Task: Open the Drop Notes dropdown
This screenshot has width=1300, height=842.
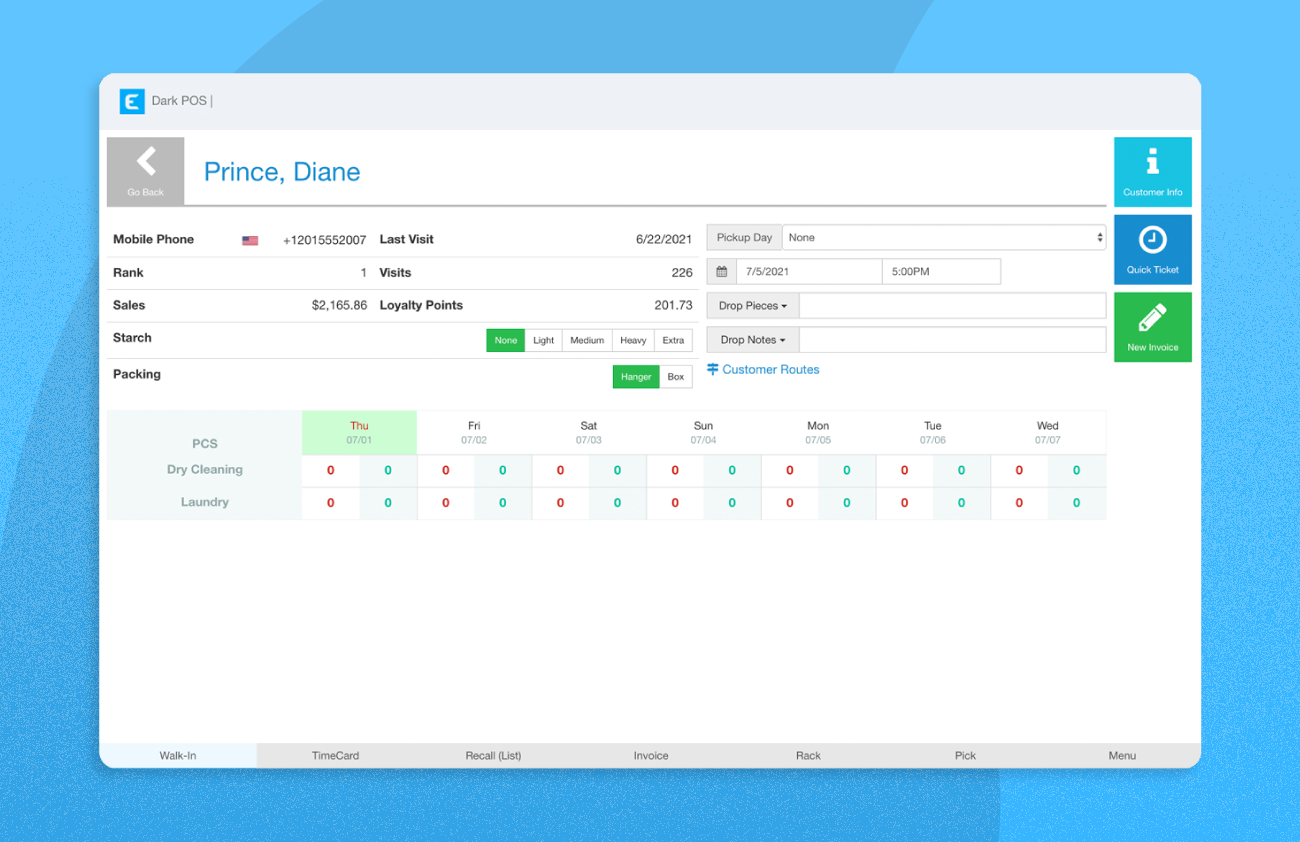Action: pyautogui.click(x=751, y=339)
